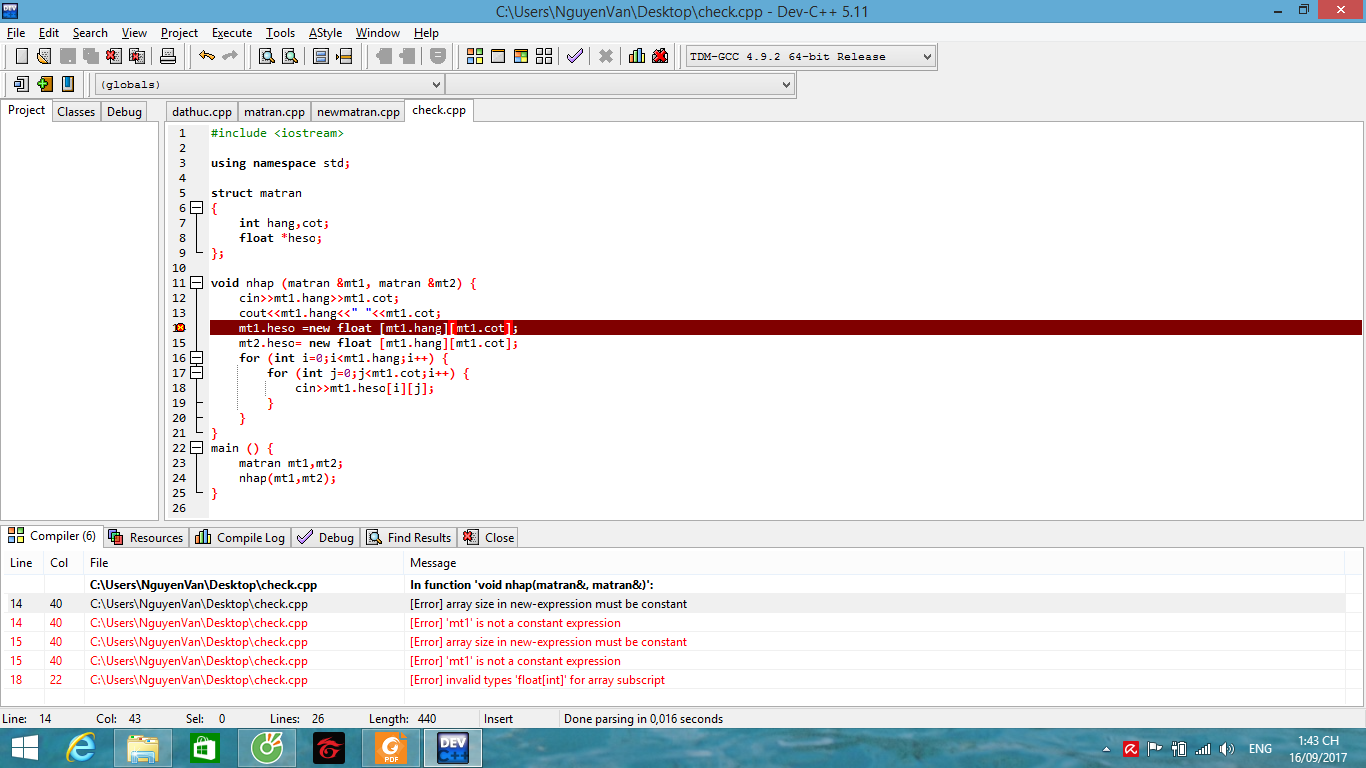Viewport: 1366px width, 768px height.
Task: Collapse the nhap function fold at line 11
Action: point(196,283)
